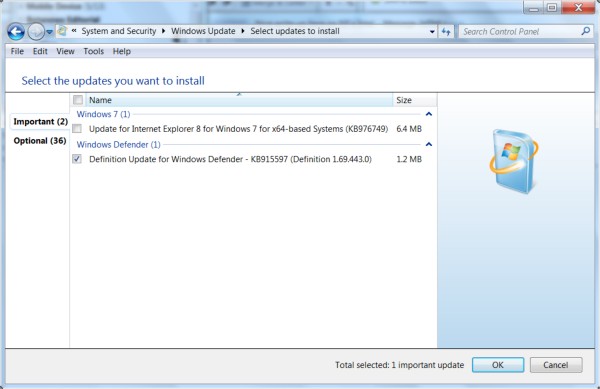Click the Cancel button
This screenshot has width=600, height=389.
556,365
